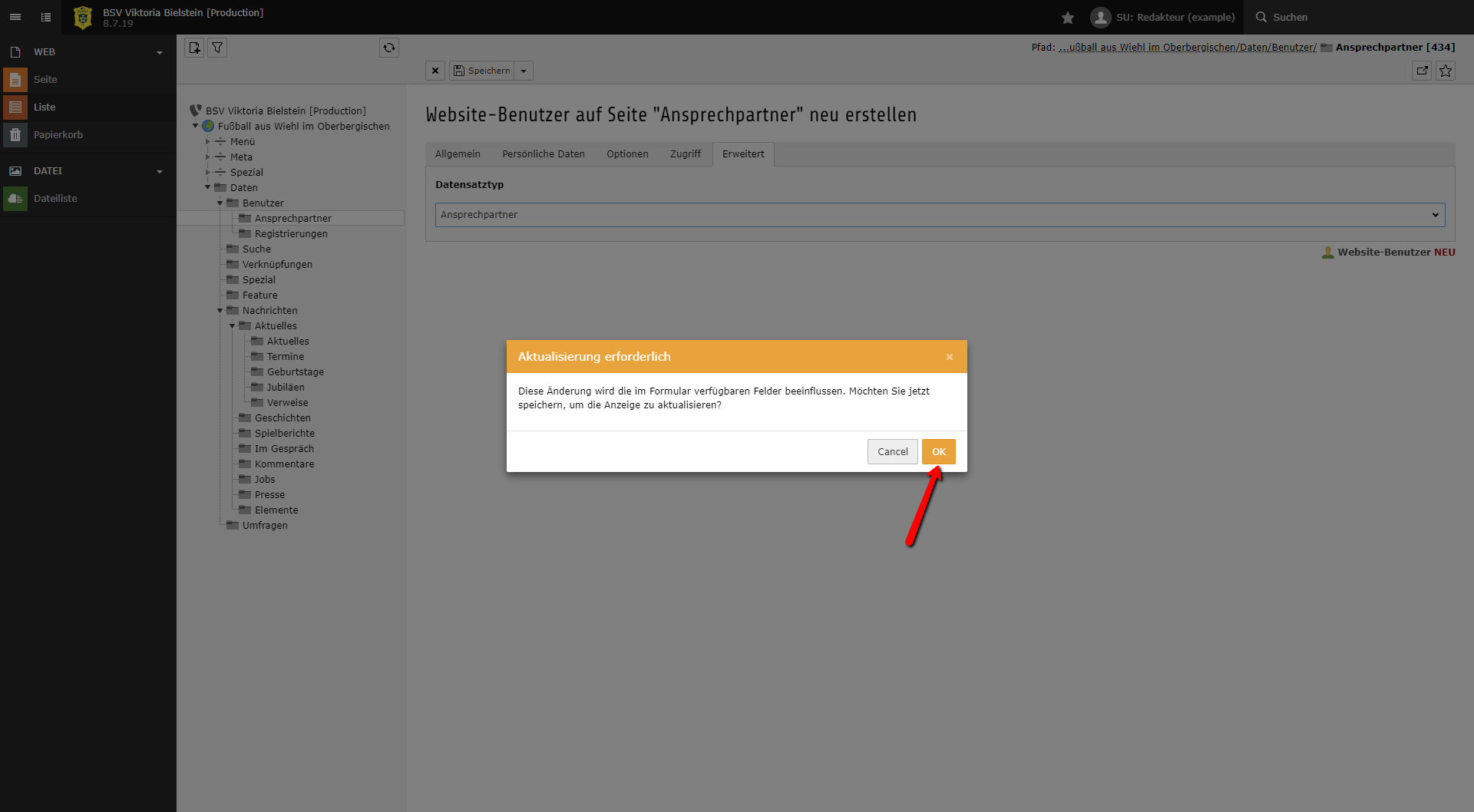Close the form with the X button

pos(435,71)
